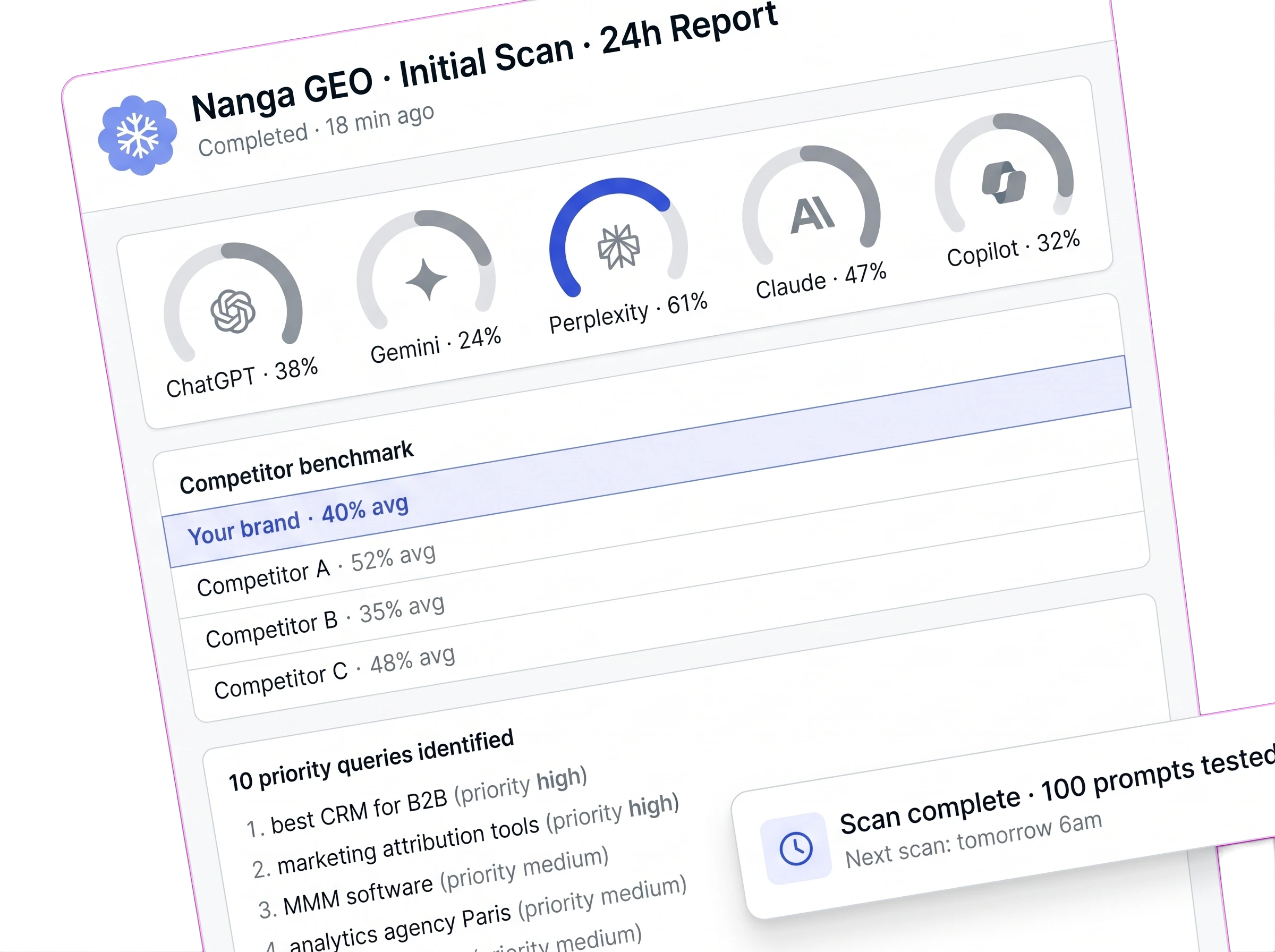Open query analytics agency Paris
This screenshot has width=1275, height=952.
point(476,913)
